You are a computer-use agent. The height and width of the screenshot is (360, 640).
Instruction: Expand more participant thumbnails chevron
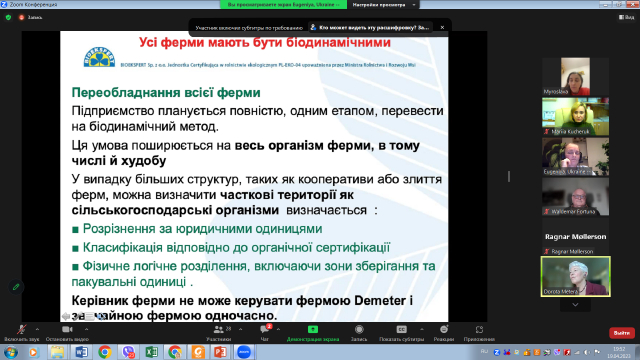pos(575,305)
